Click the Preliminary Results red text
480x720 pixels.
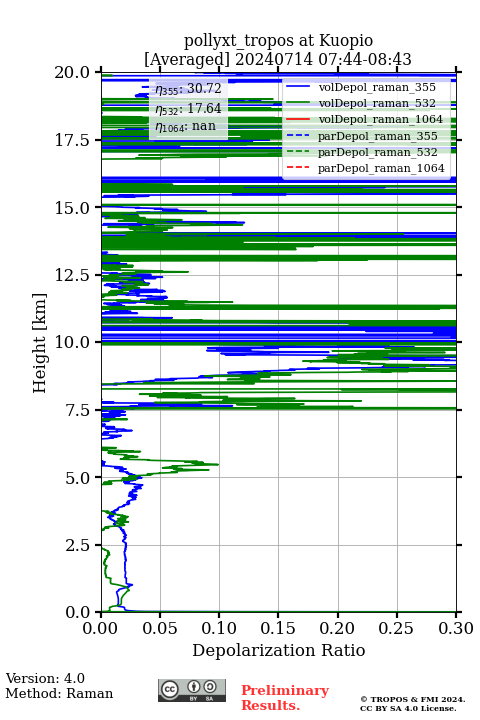coord(285,697)
